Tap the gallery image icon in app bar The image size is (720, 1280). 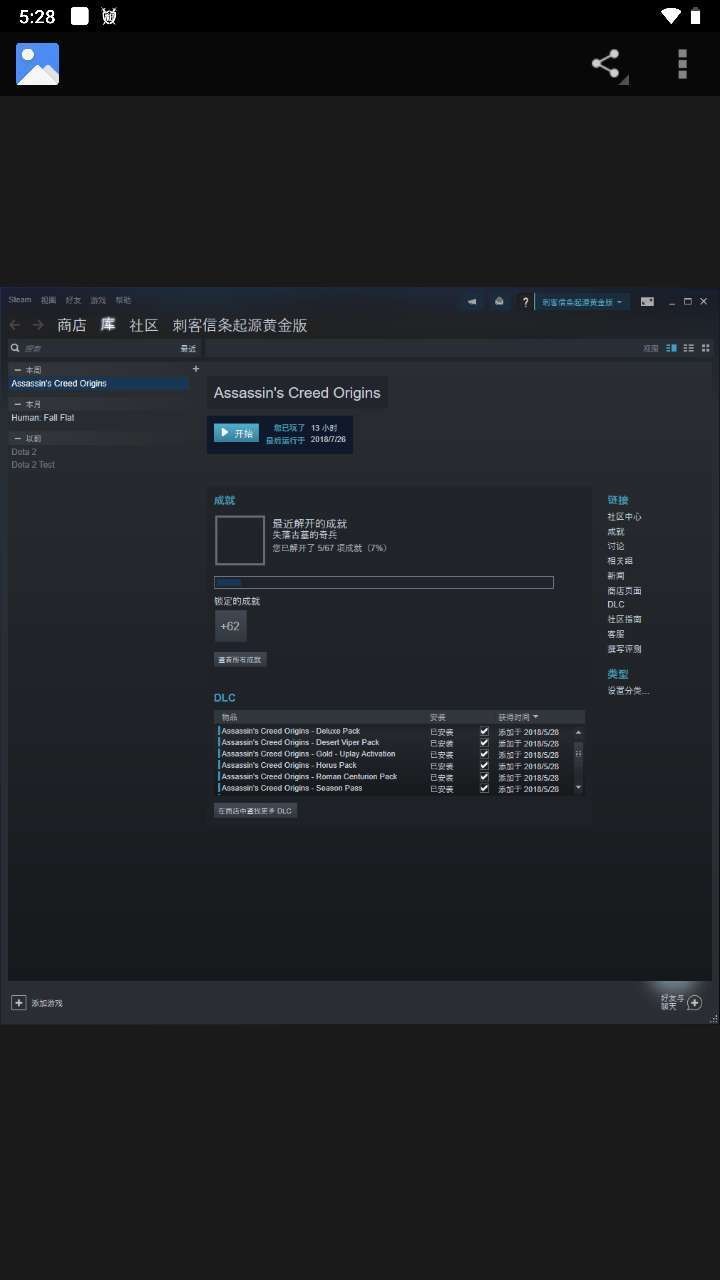click(x=37, y=64)
